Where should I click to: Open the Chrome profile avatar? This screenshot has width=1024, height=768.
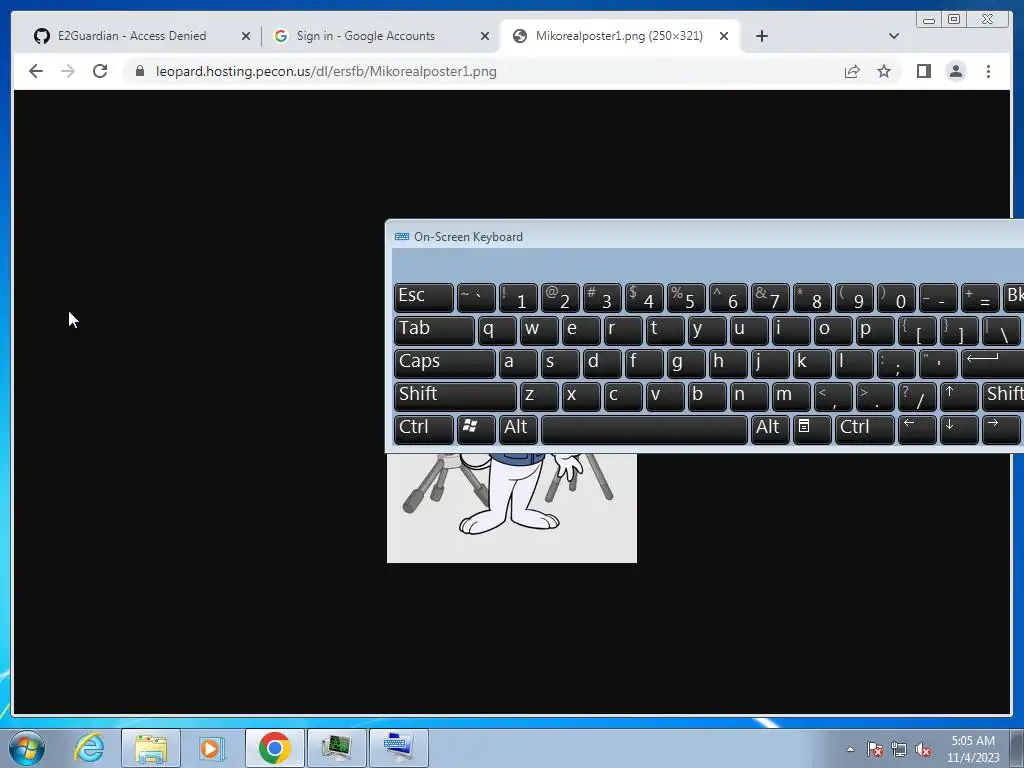(x=956, y=71)
